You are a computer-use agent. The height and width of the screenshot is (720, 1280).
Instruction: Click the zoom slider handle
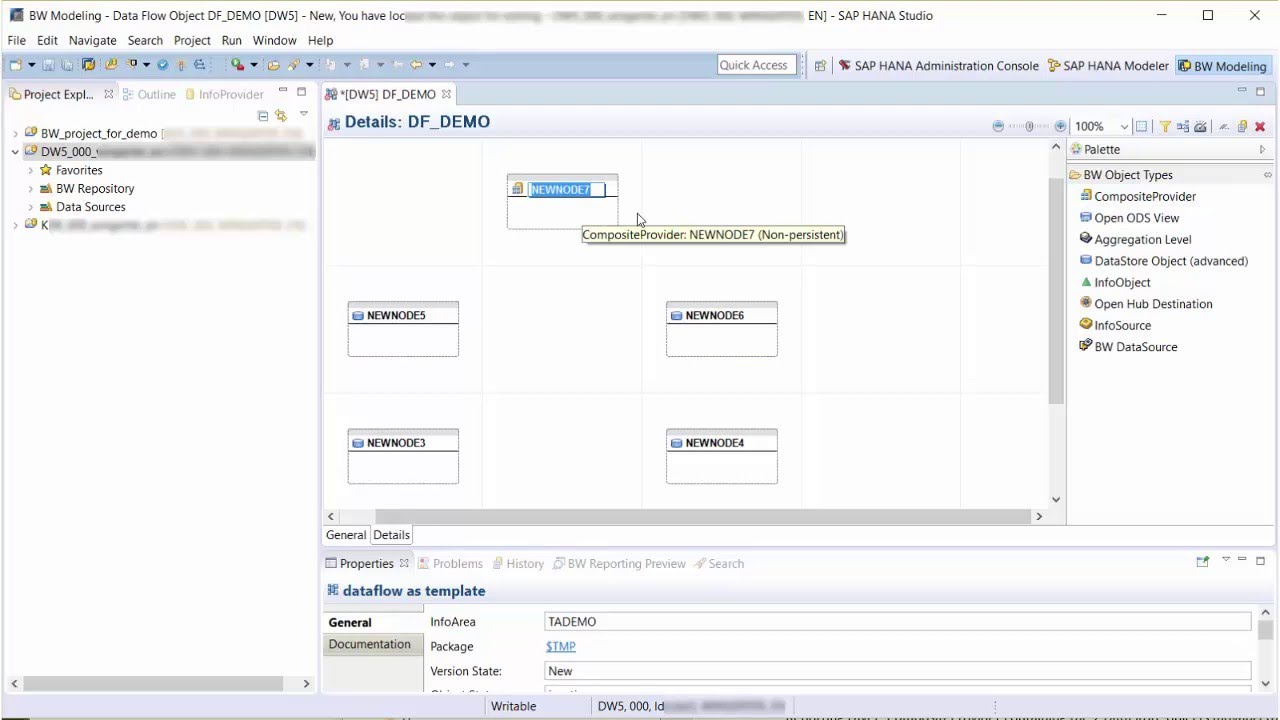[1029, 126]
